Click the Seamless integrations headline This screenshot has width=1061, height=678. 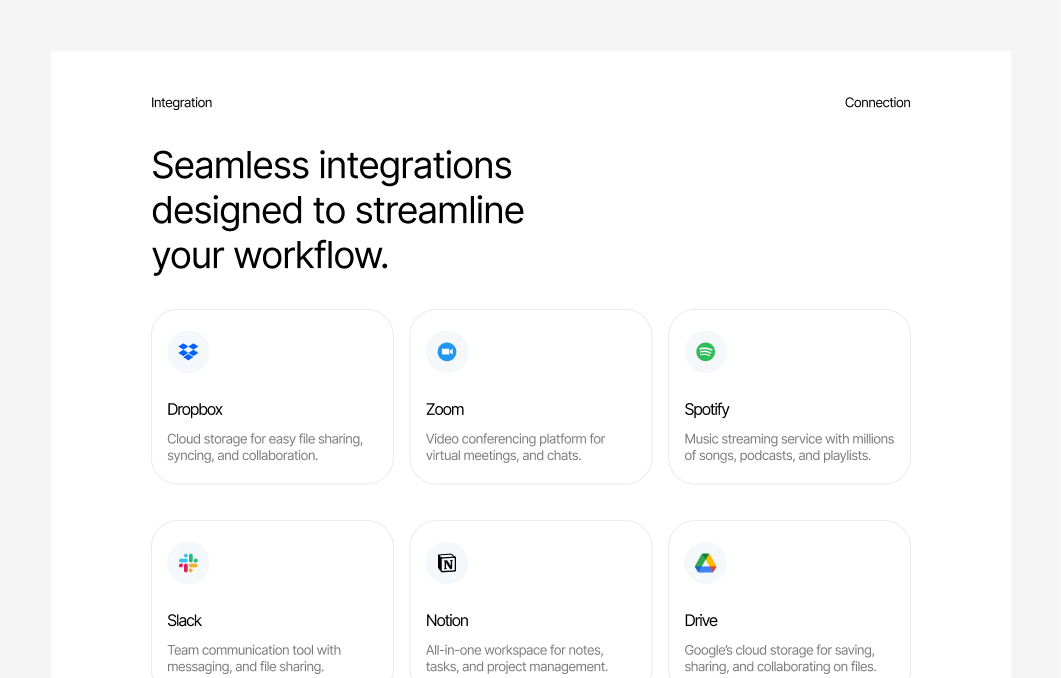(337, 210)
